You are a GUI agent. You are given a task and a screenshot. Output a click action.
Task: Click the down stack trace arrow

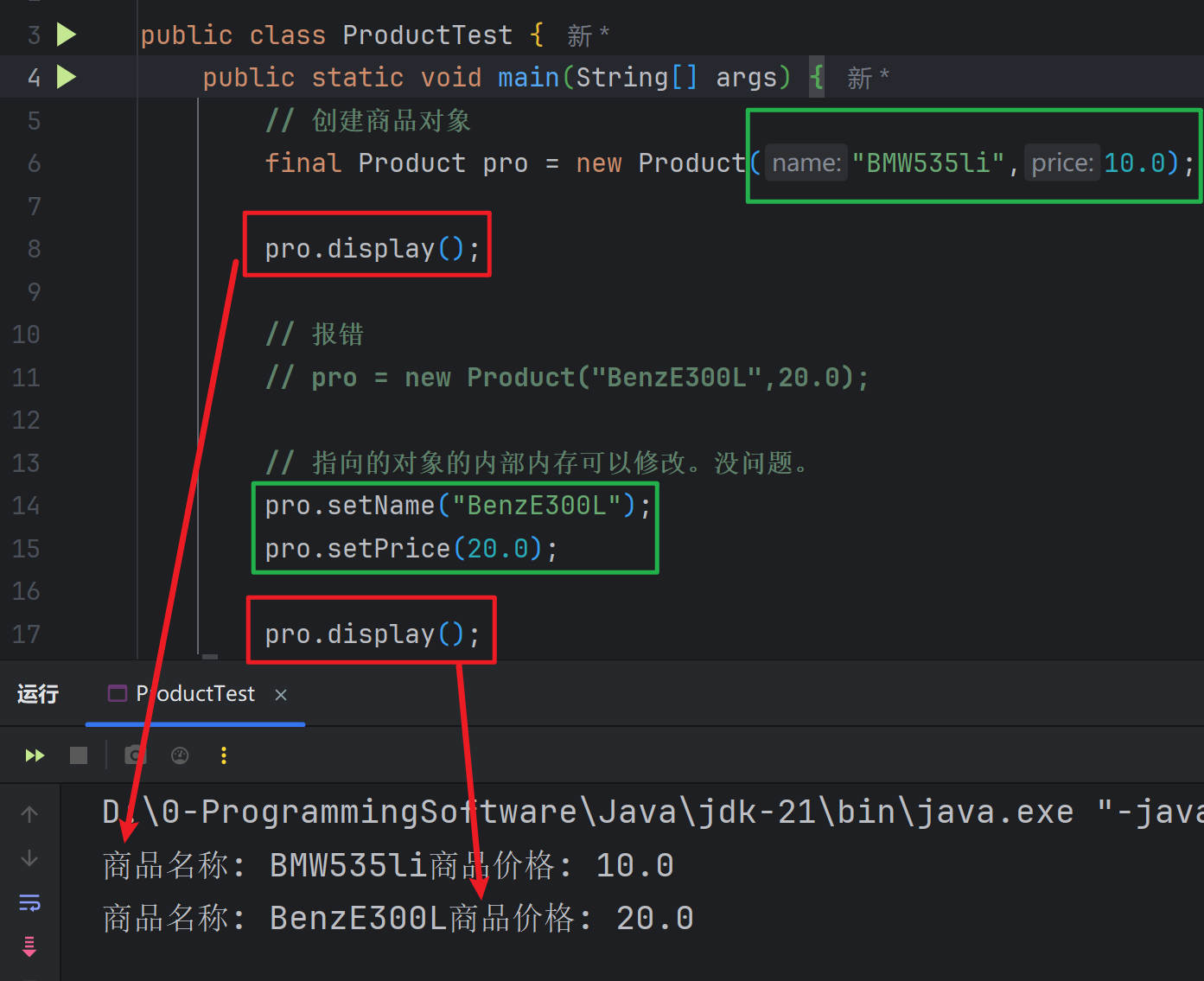pyautogui.click(x=29, y=858)
